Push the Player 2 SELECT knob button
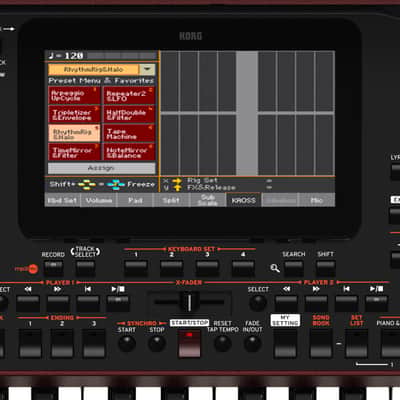The height and width of the screenshot is (400, 400). [258, 303]
